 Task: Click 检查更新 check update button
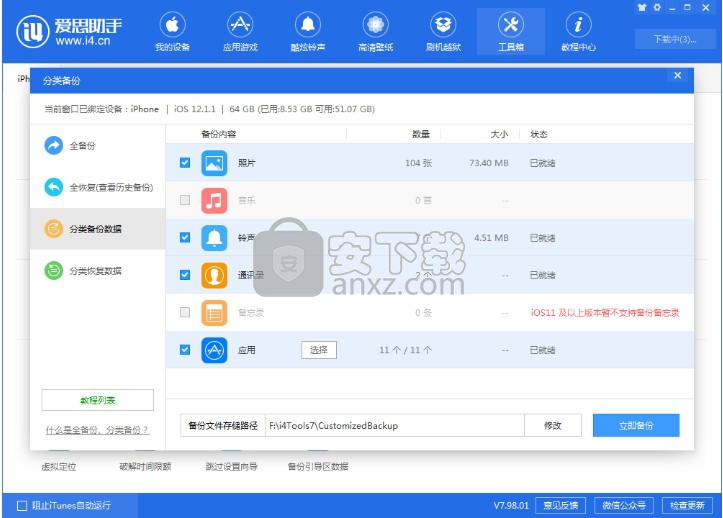pos(687,506)
